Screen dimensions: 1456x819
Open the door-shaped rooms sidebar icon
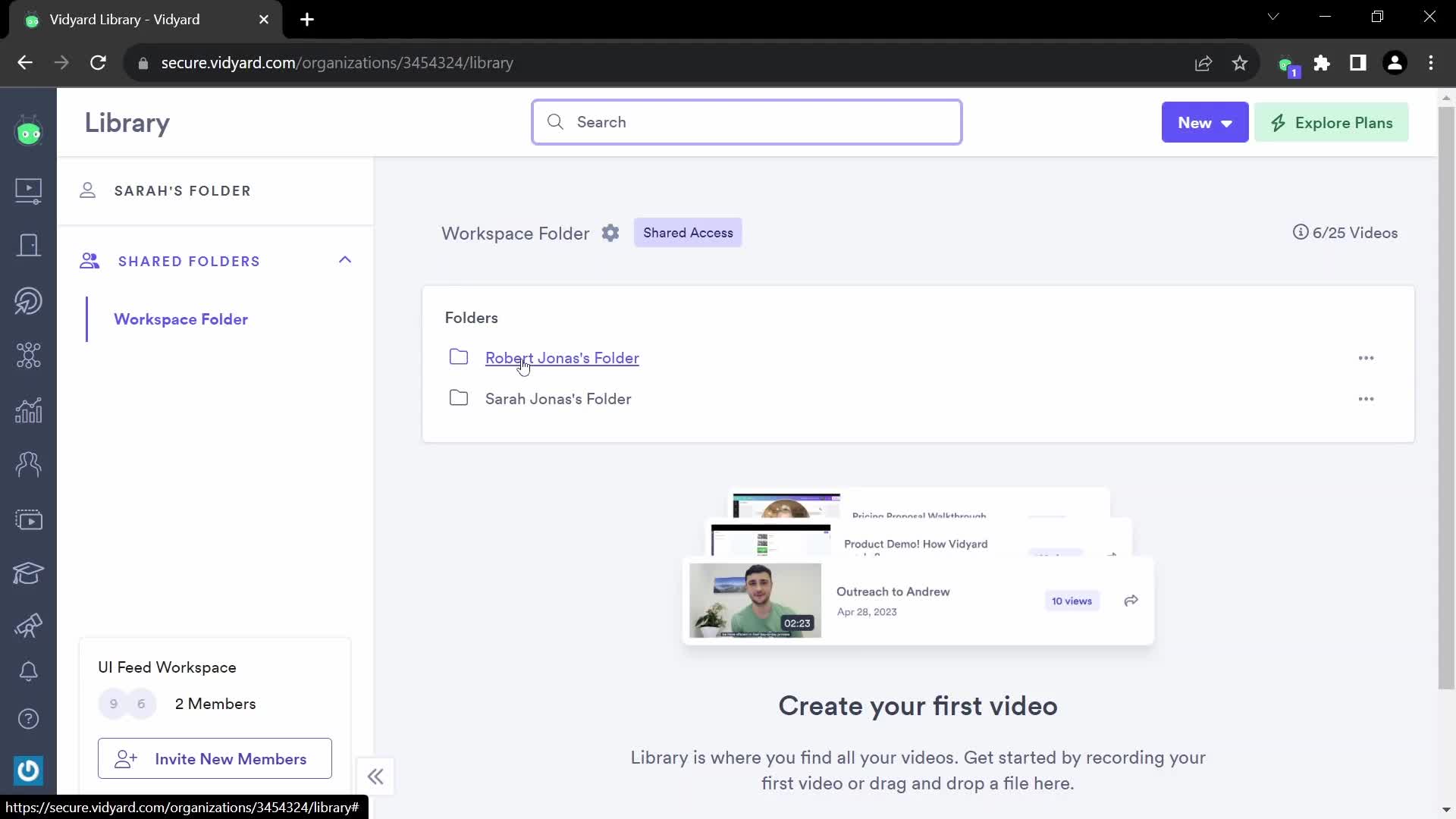29,246
